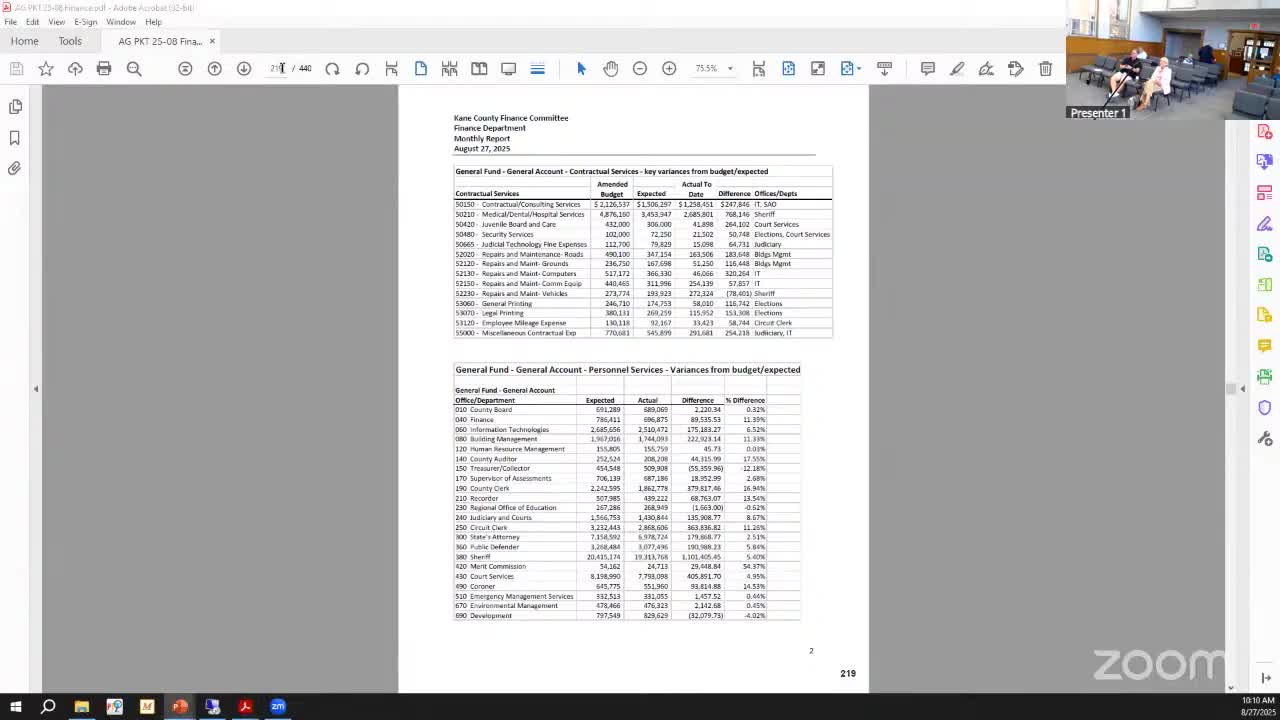Zoom in with the plus button
This screenshot has height=720, width=1280.
click(669, 68)
